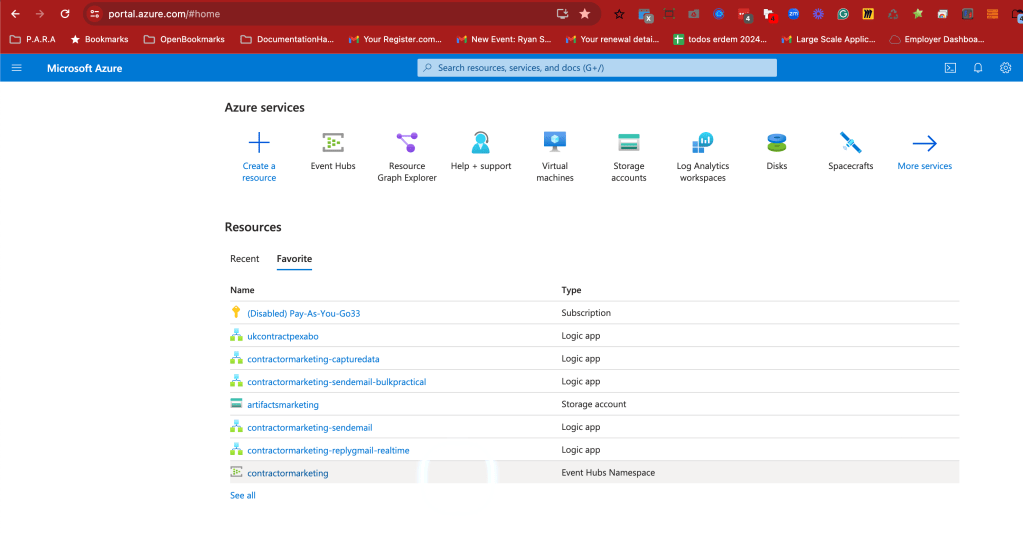
Task: Open contractormarketing-sendemail-bulkpractical logic app
Action: pos(337,382)
